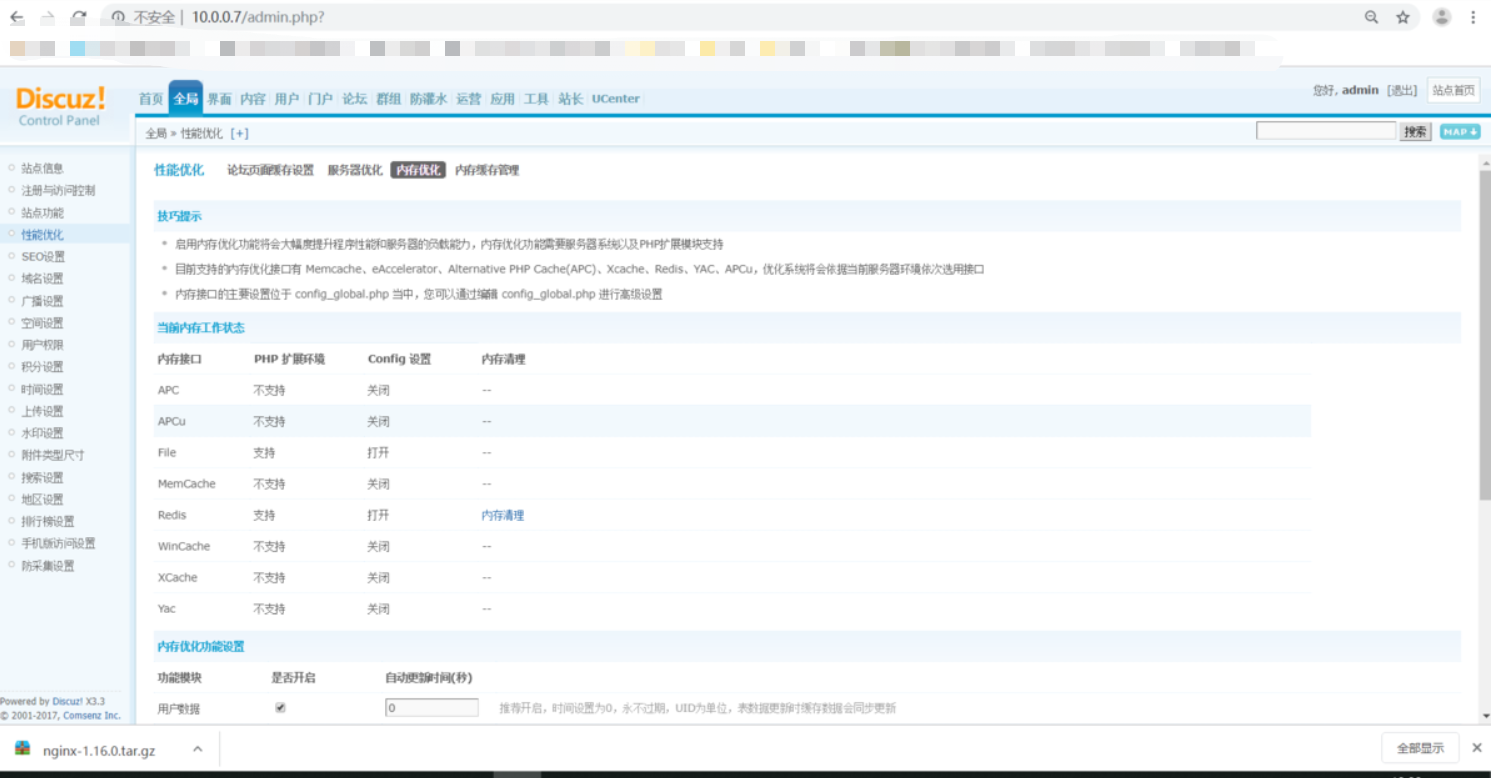
Task: Open 用户权限 in the sidebar
Action: click(x=42, y=345)
